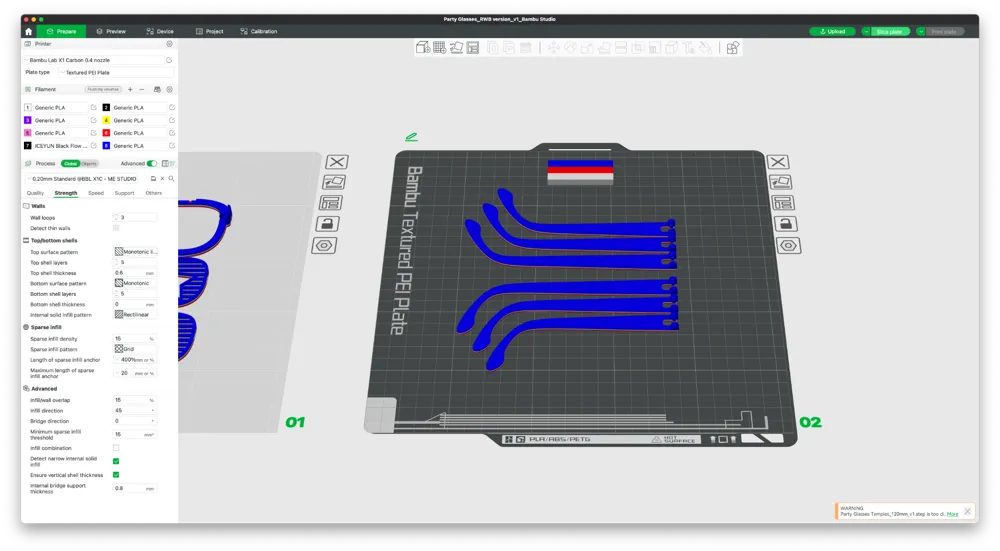Image resolution: width=1000 pixels, height=551 pixels.
Task: Switch to the Device tab
Action: [x=160, y=31]
